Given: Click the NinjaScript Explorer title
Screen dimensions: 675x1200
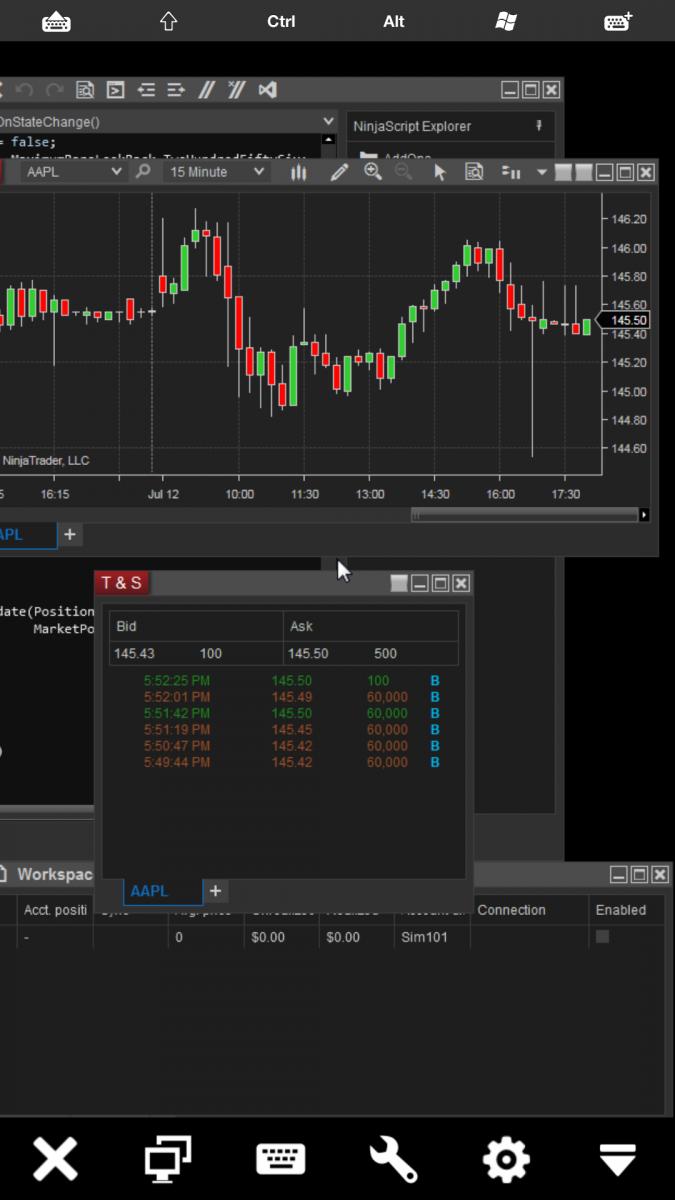Looking at the screenshot, I should pyautogui.click(x=412, y=126).
